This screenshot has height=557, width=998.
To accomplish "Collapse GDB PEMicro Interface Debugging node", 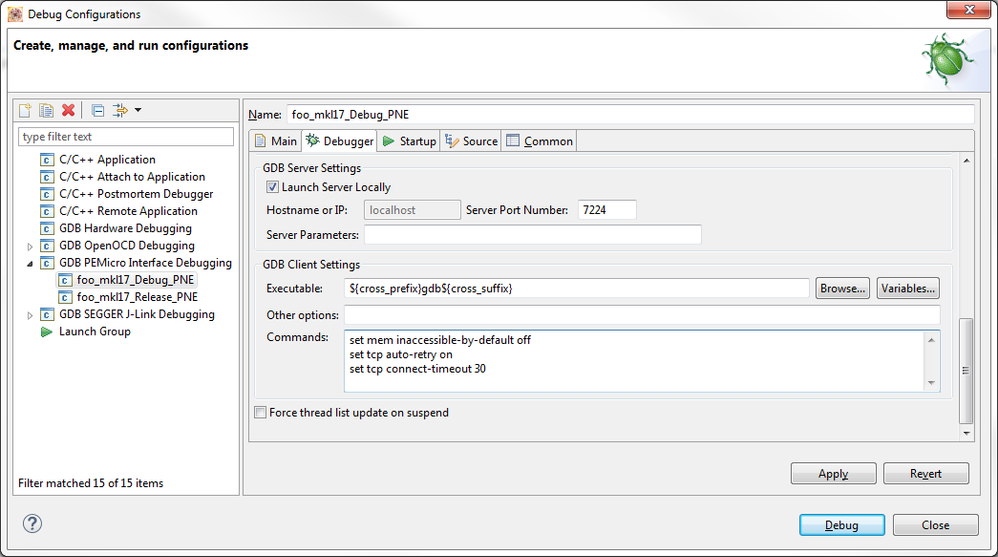I will [30, 264].
